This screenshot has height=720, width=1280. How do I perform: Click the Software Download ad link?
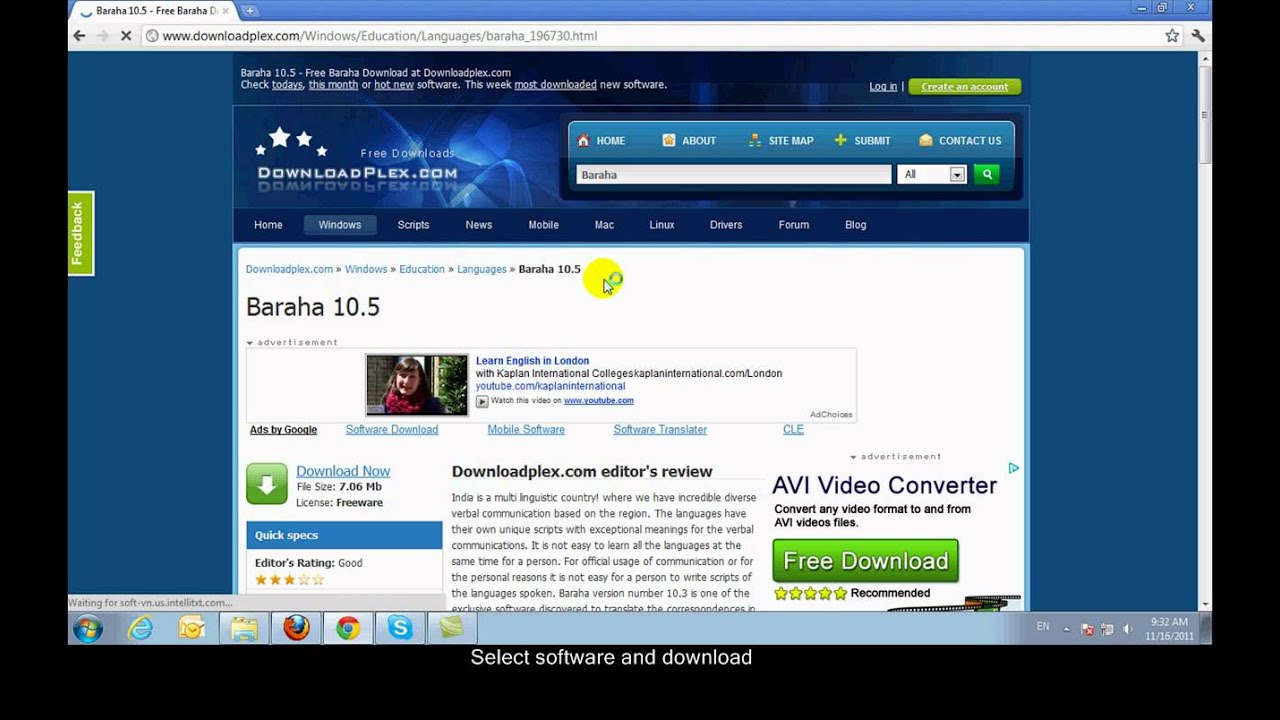click(392, 430)
